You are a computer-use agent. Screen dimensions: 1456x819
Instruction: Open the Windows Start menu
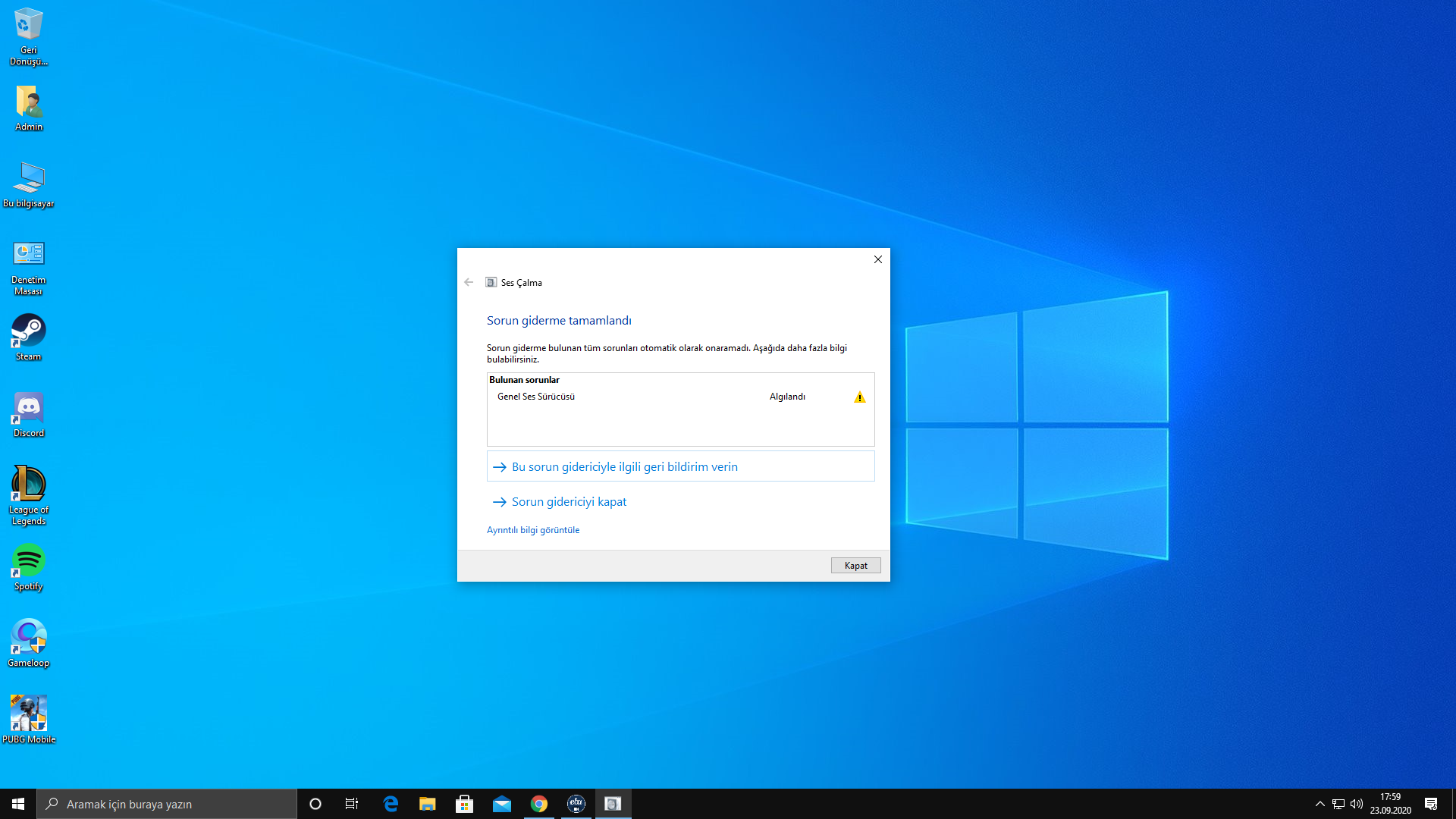click(x=18, y=804)
